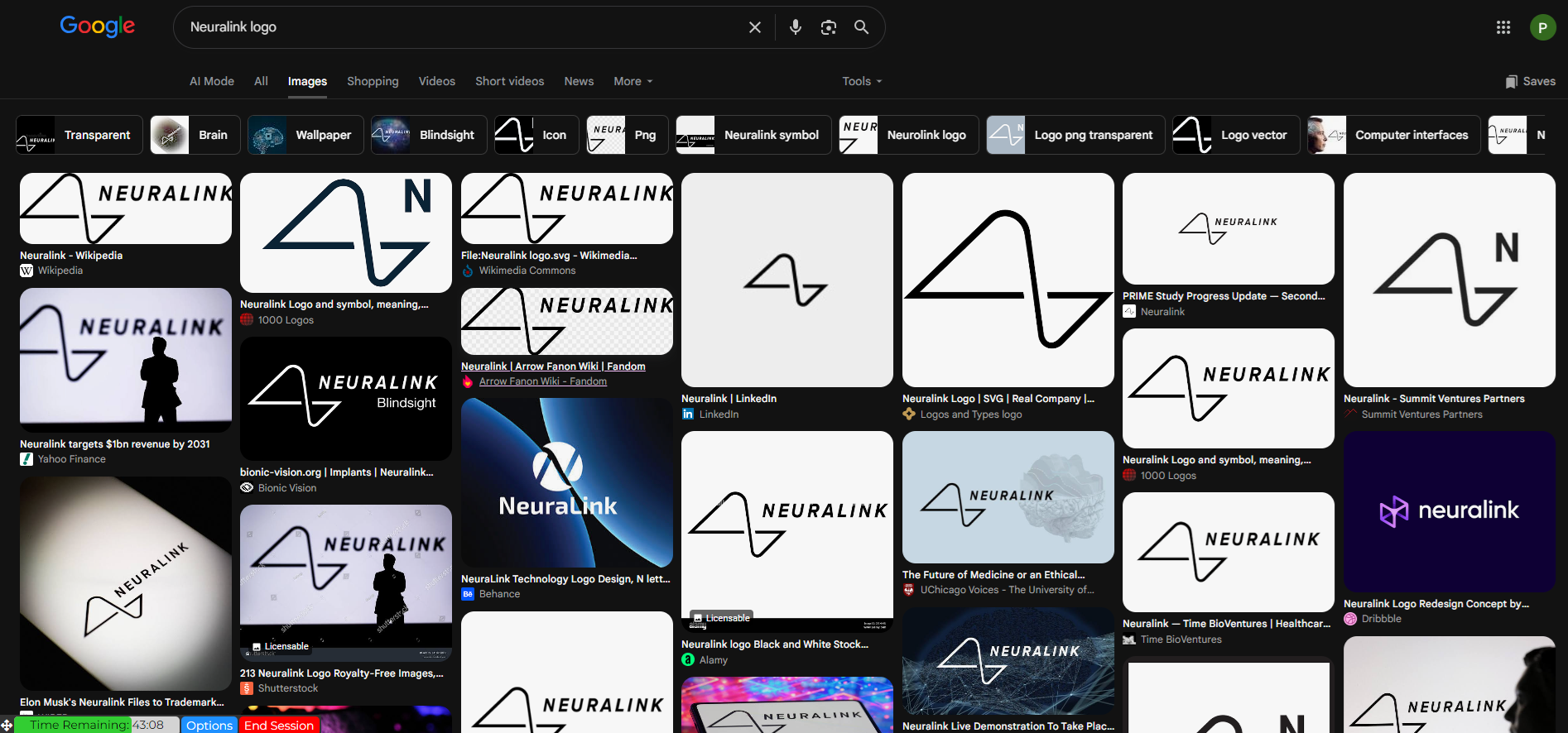Click the Logos and Types source favicon

pos(909,414)
